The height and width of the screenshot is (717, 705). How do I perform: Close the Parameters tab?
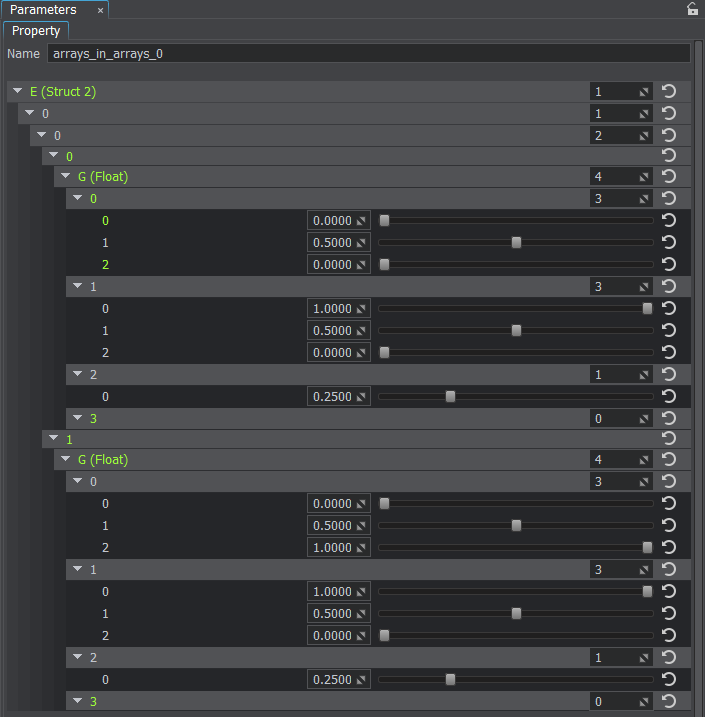click(100, 10)
